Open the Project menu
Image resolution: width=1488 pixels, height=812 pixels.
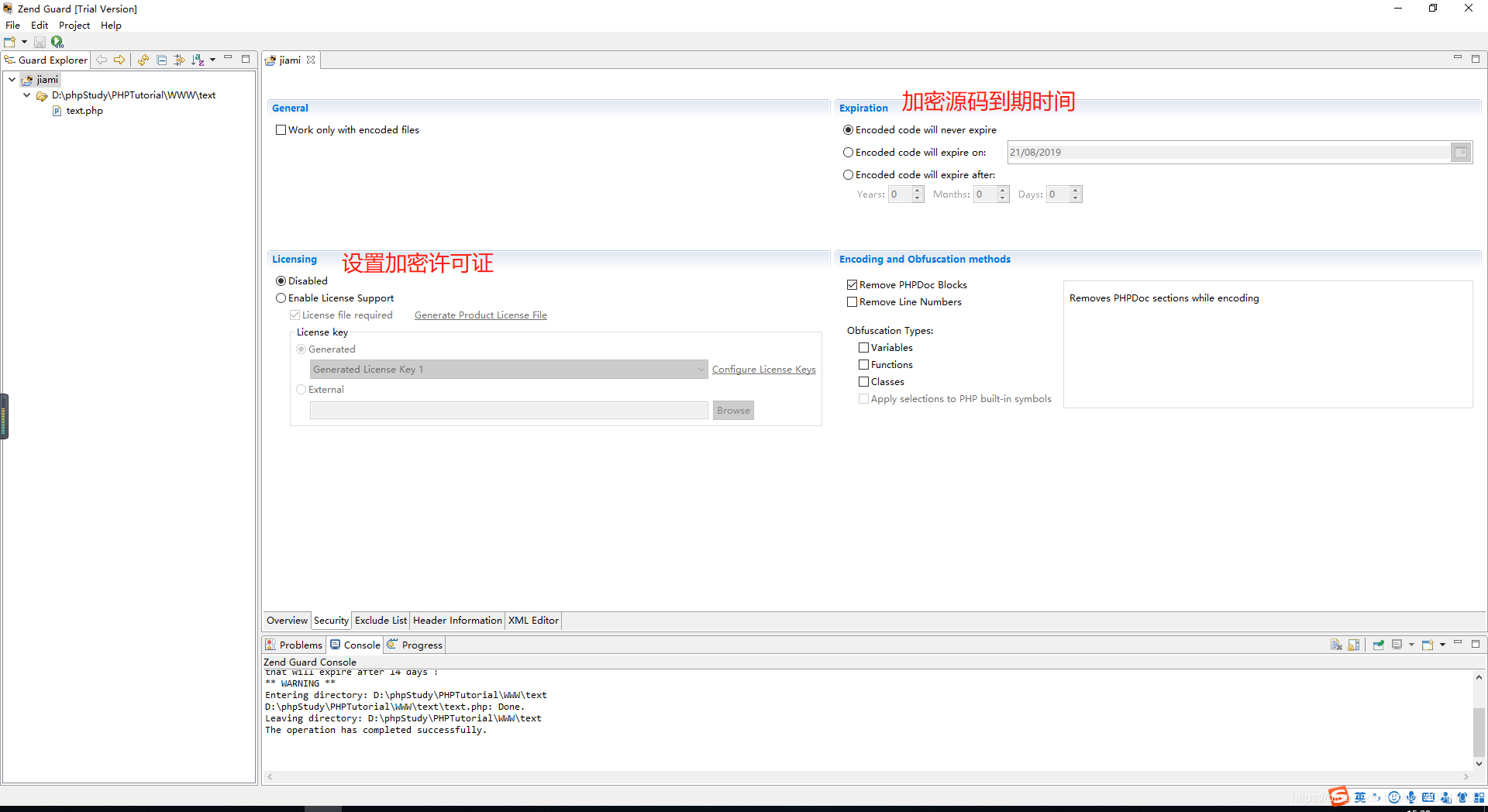click(x=74, y=25)
